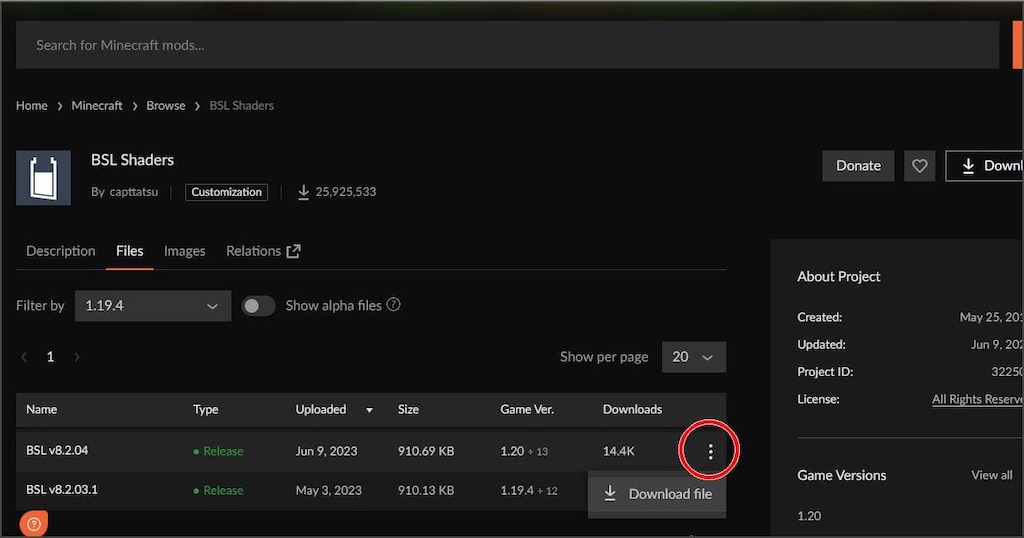Viewport: 1024px width, 538px height.
Task: Click the orange help question icon
Action: [x=34, y=524]
